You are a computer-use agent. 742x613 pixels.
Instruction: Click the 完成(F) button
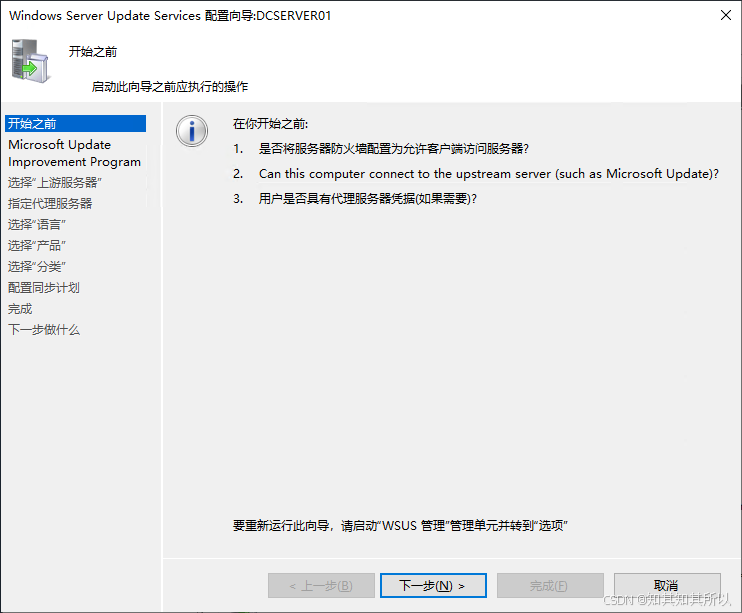point(550,586)
